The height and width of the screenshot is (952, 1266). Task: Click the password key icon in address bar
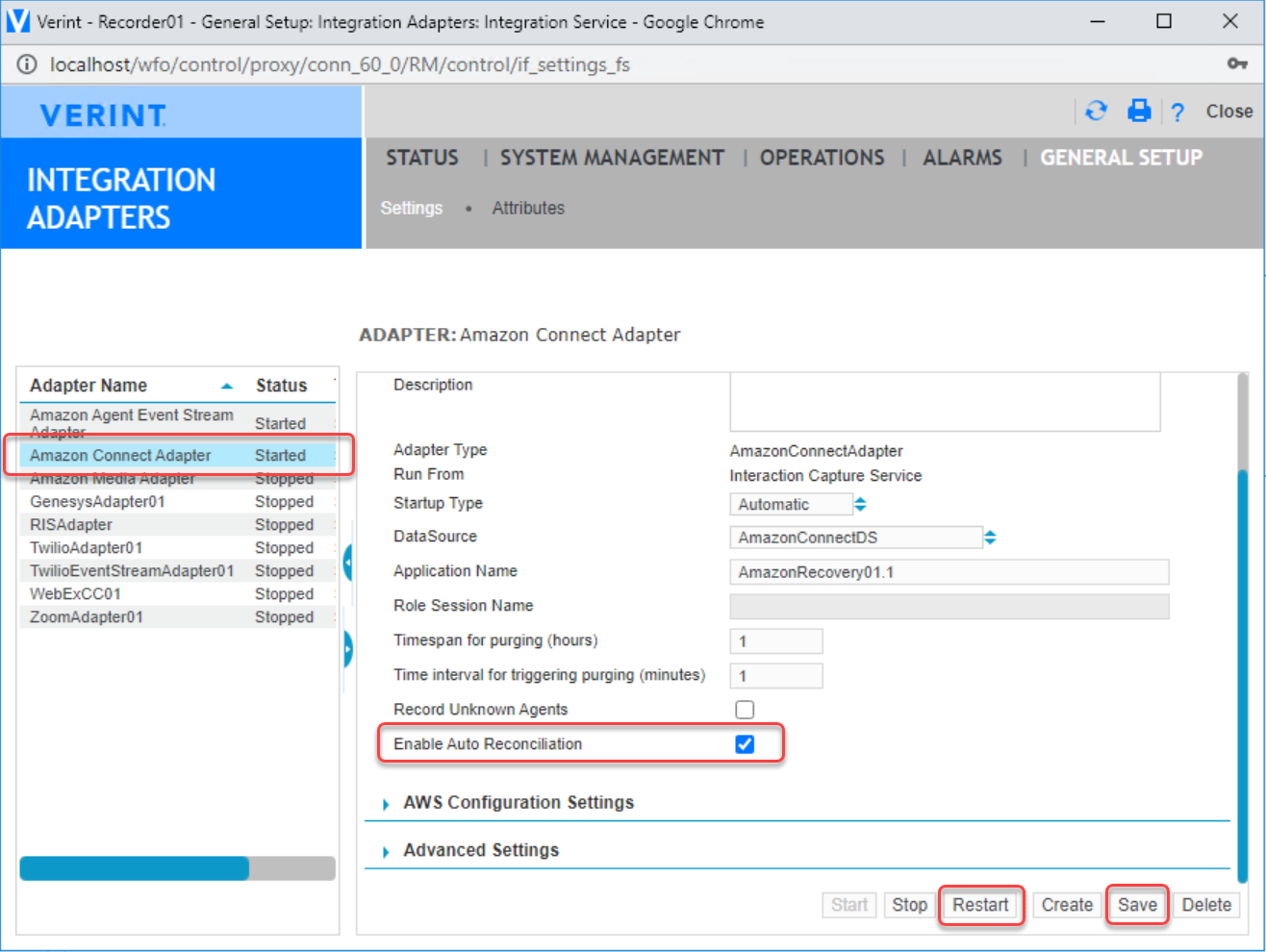1237,63
